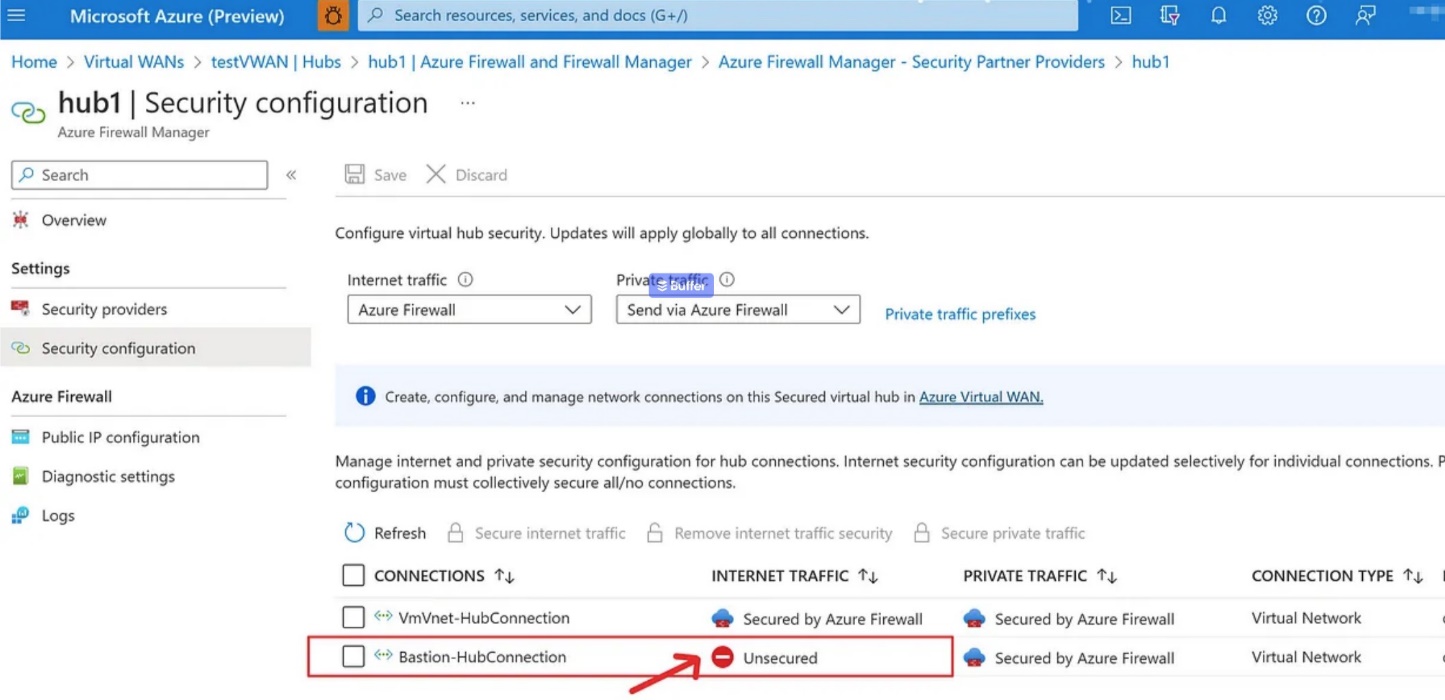Click the Refresh connections icon
The width and height of the screenshot is (1445, 700).
point(355,533)
